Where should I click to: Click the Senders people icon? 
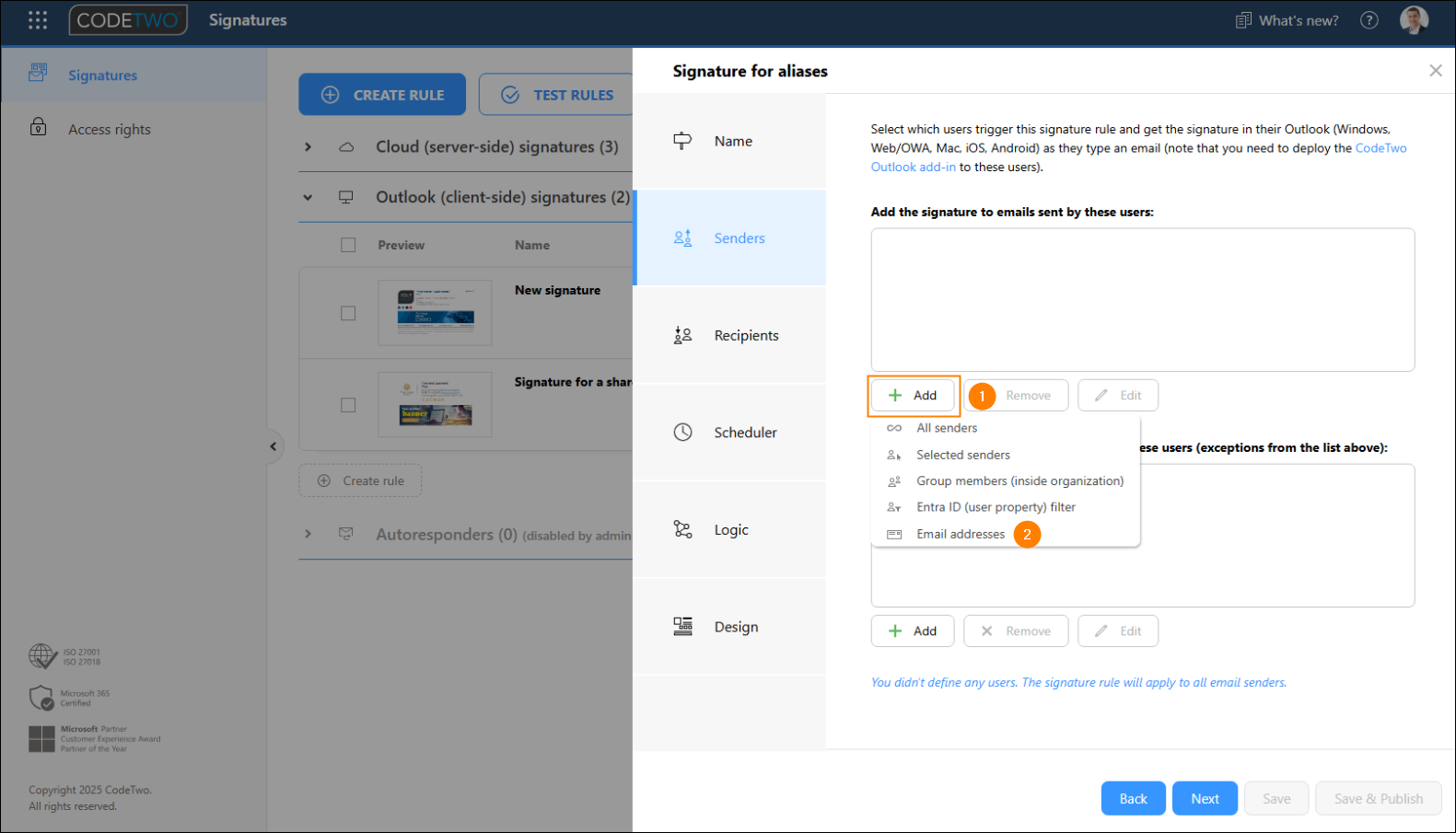point(682,238)
